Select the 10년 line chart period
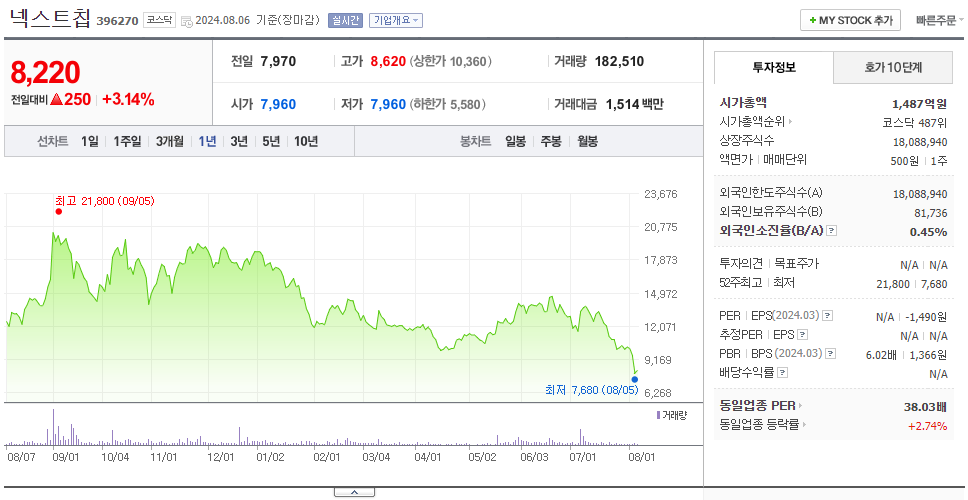This screenshot has width=968, height=500. [306, 141]
